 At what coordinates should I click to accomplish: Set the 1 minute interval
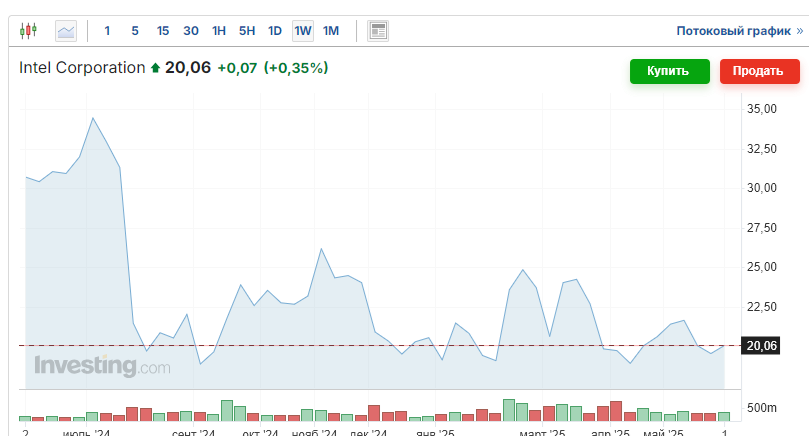pyautogui.click(x=107, y=31)
